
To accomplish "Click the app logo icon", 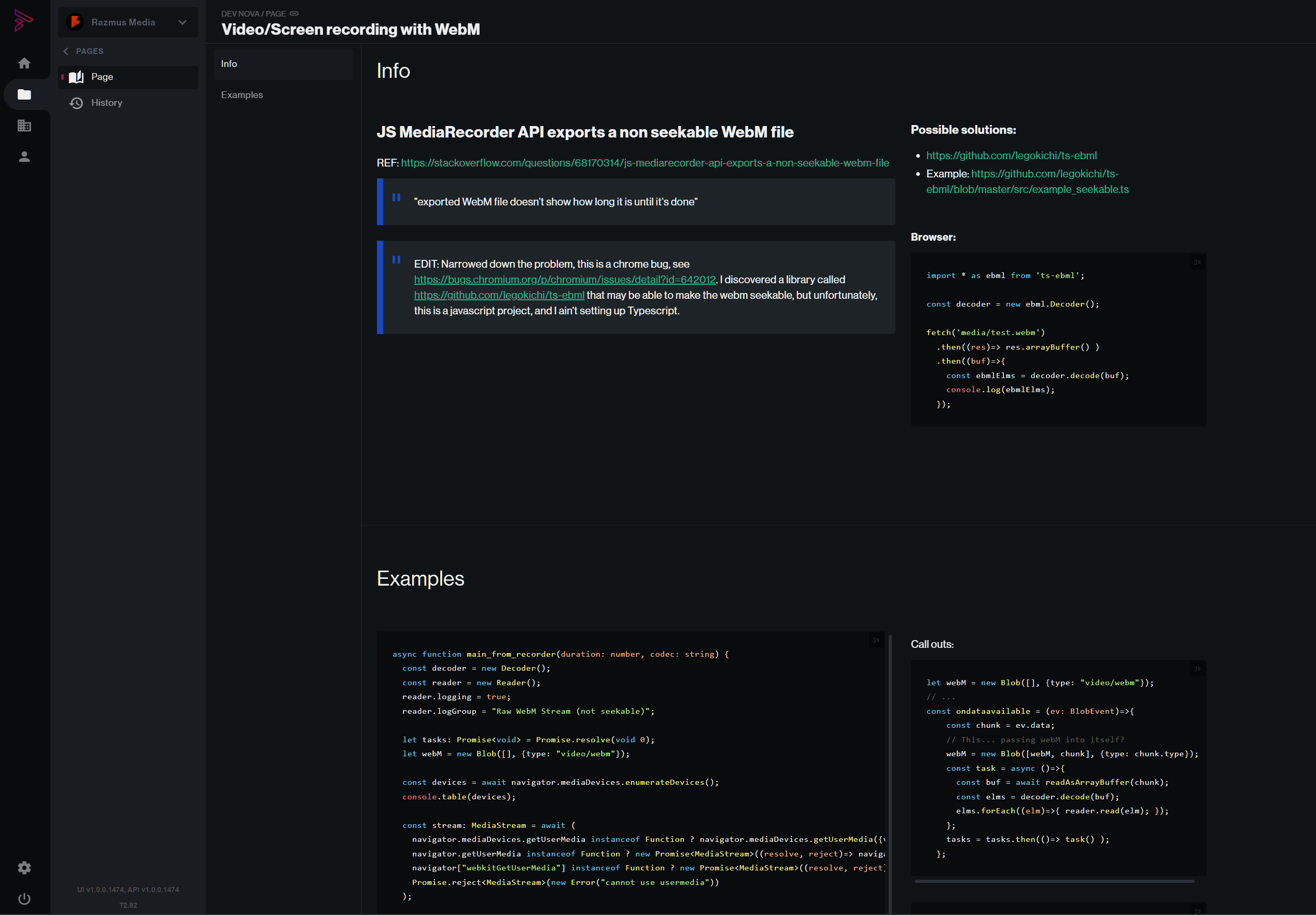I will click(x=23, y=21).
